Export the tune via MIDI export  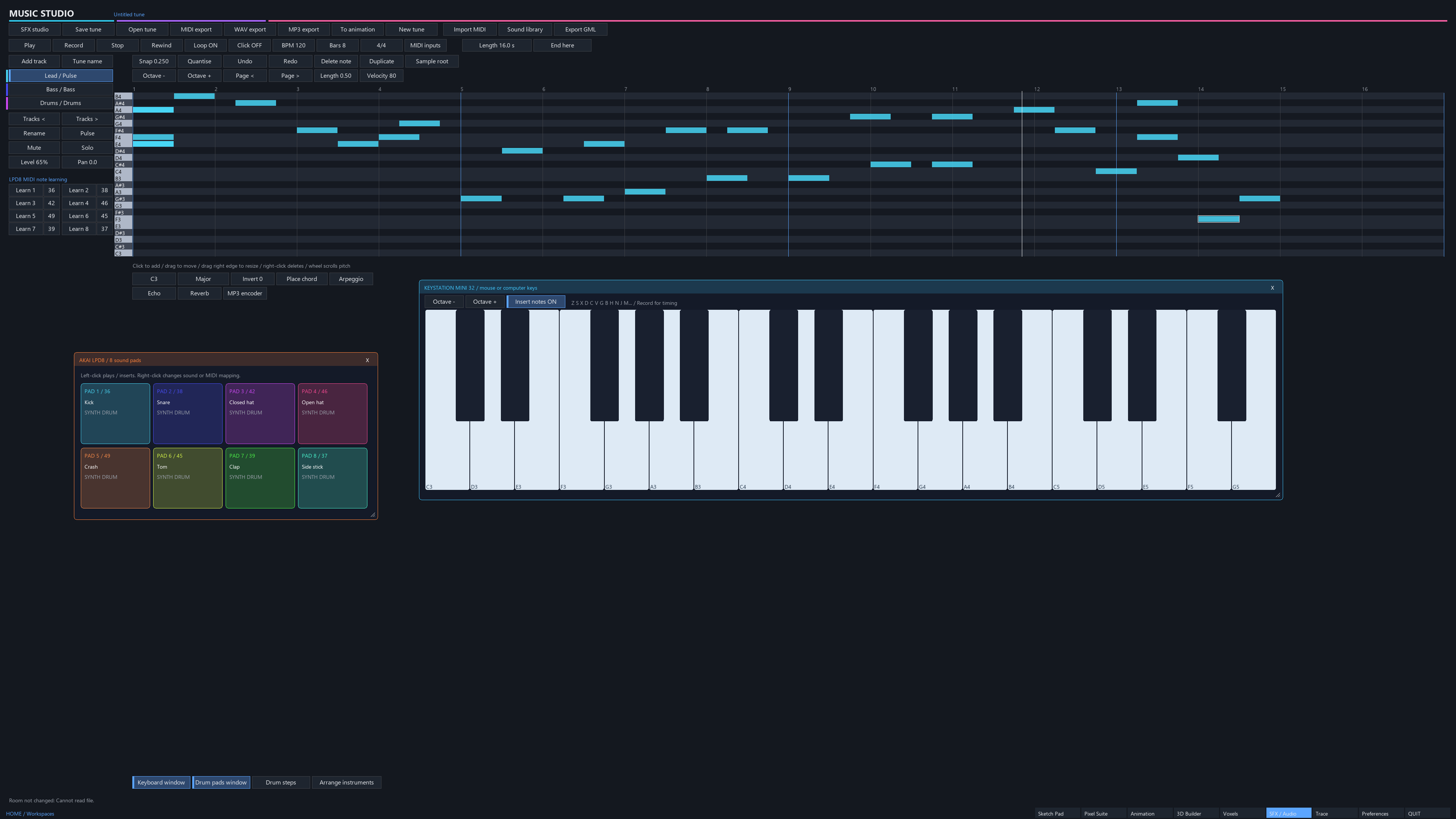(196, 30)
